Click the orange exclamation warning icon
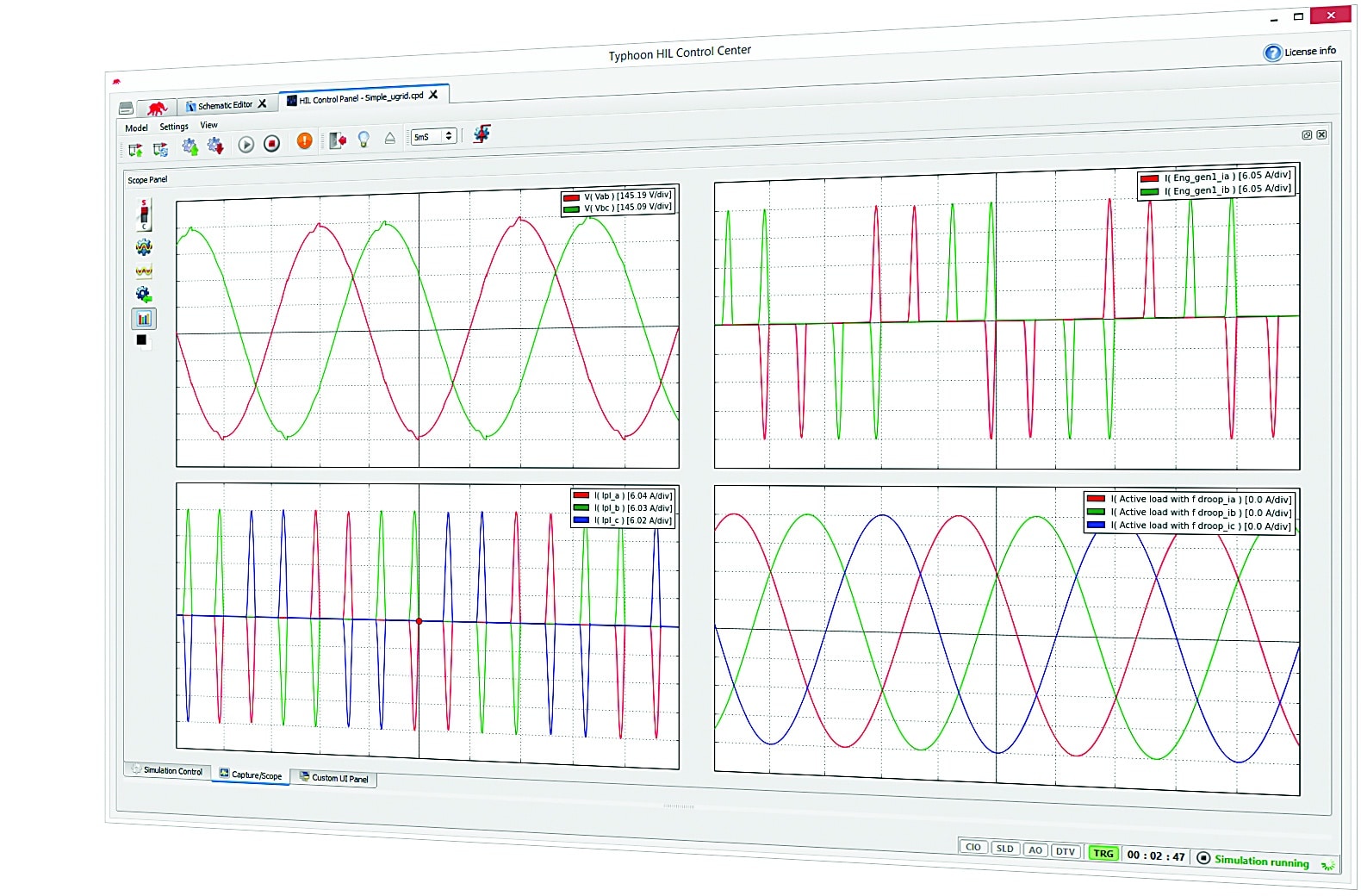Viewport: 1361px width, 896px height. 304,140
